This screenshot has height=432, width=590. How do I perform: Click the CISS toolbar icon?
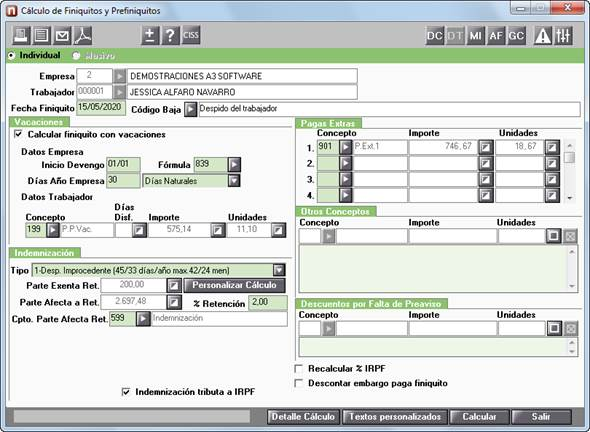point(191,36)
